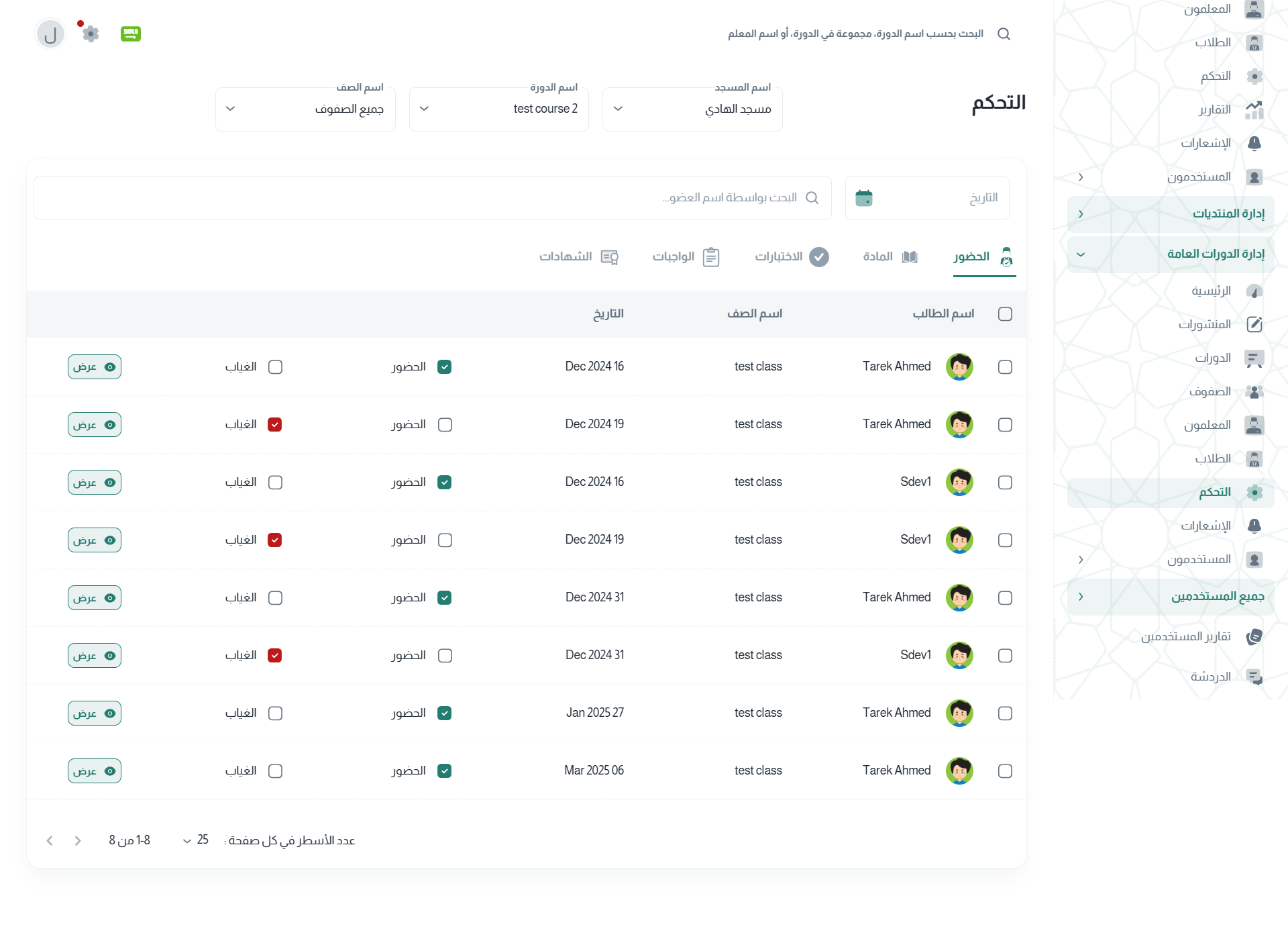Screen dimensions: 1288x941
Task: Click the green chat icon in header
Action: 130,34
